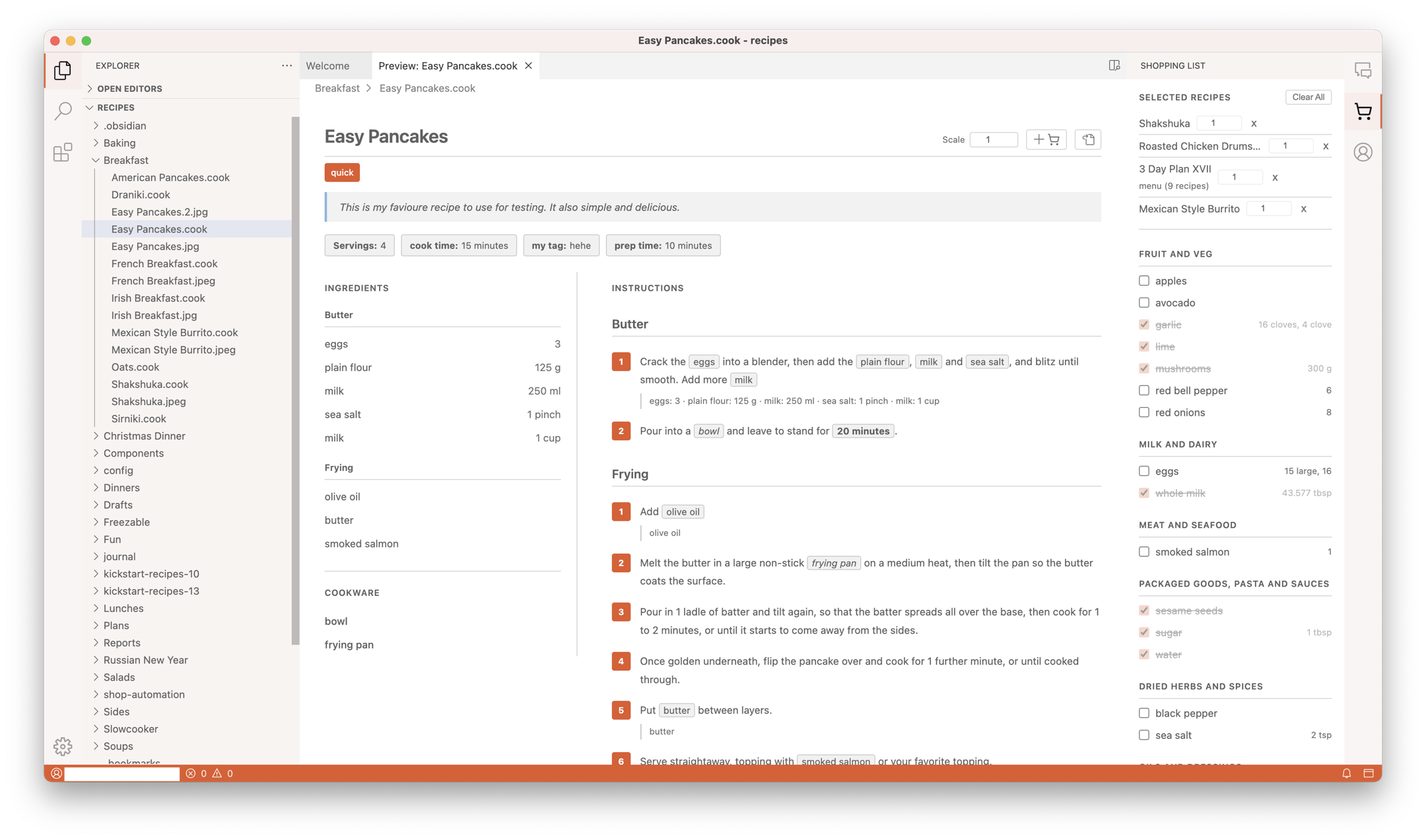
Task: Select the Extensions icon in left activity bar
Action: (63, 152)
